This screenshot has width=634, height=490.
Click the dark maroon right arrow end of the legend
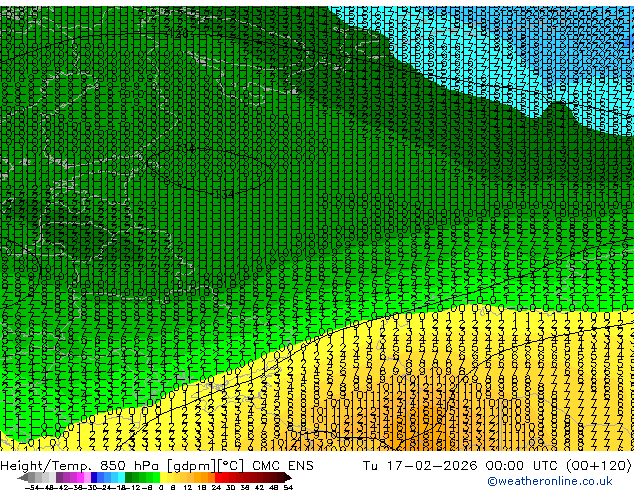pos(287,477)
